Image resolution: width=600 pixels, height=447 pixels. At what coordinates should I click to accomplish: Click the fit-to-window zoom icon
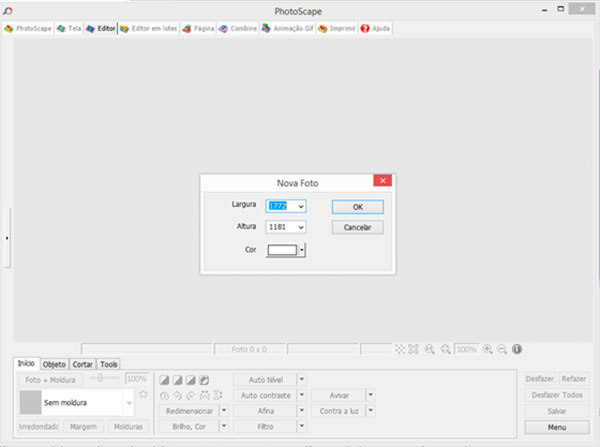(x=445, y=349)
